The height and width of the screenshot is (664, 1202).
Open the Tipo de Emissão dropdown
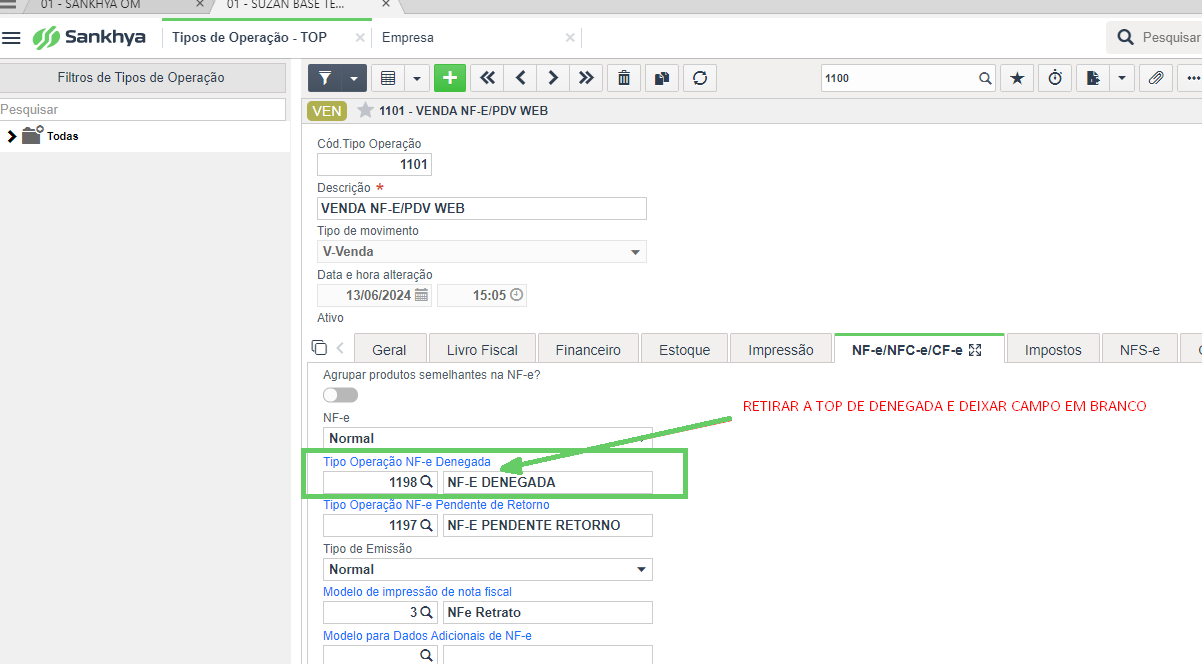[x=488, y=569]
